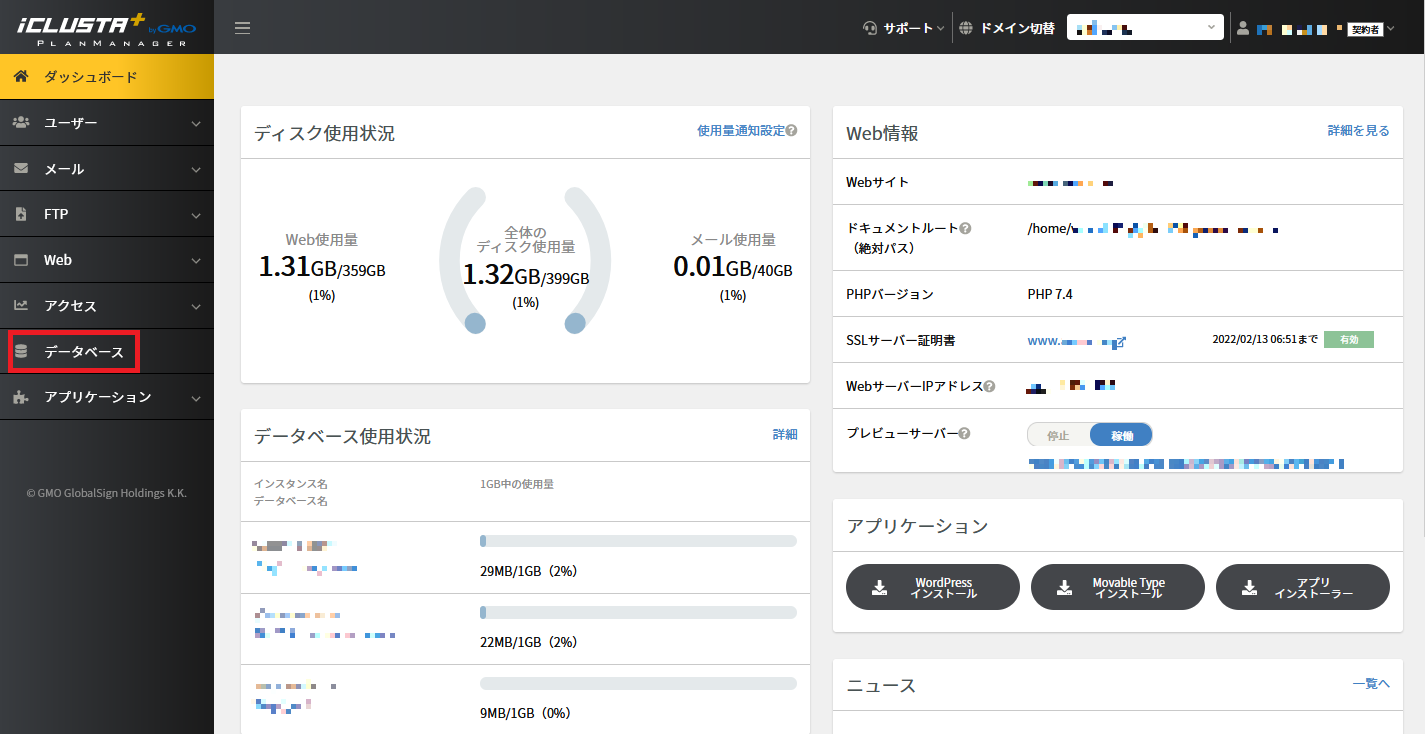Click help icon next to WebサーバーIPアドレス
The image size is (1425, 734).
[x=989, y=386]
